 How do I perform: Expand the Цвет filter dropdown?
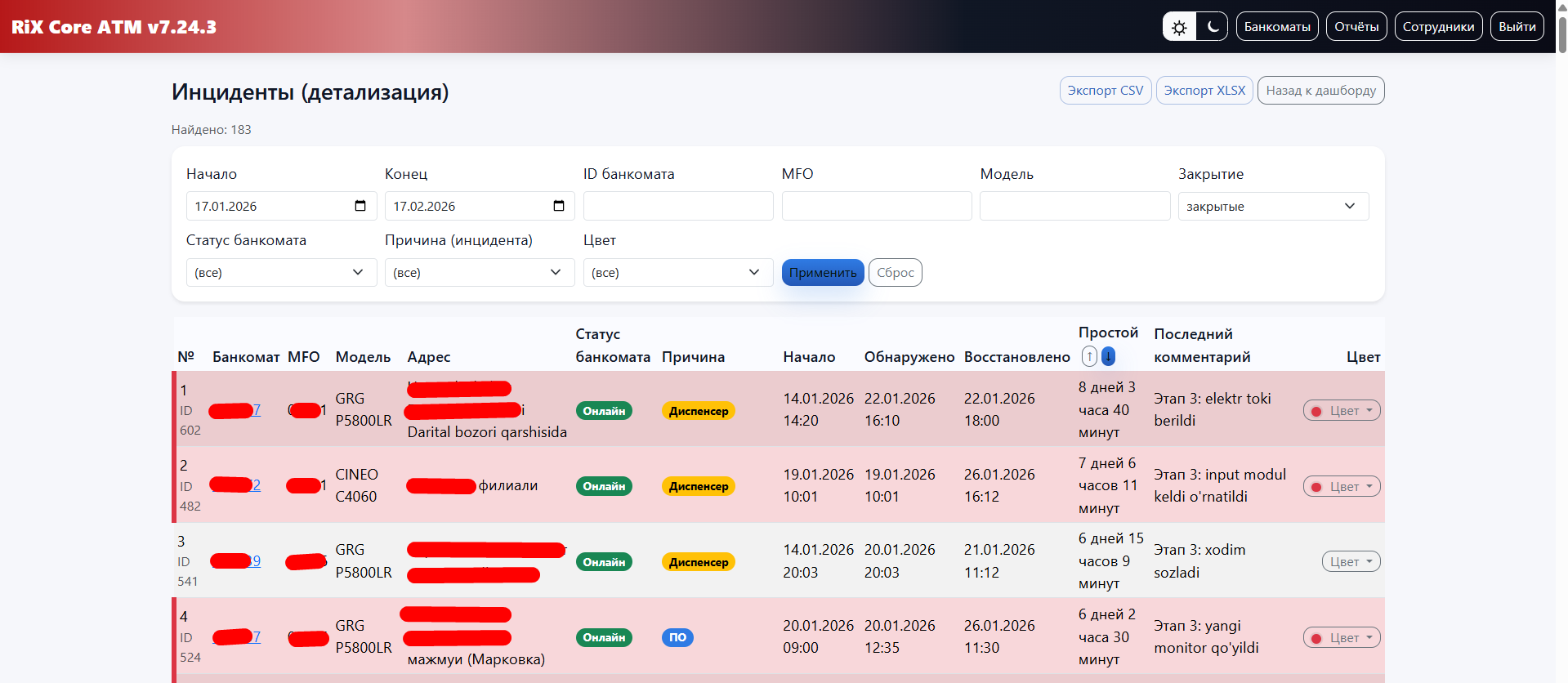pos(677,272)
